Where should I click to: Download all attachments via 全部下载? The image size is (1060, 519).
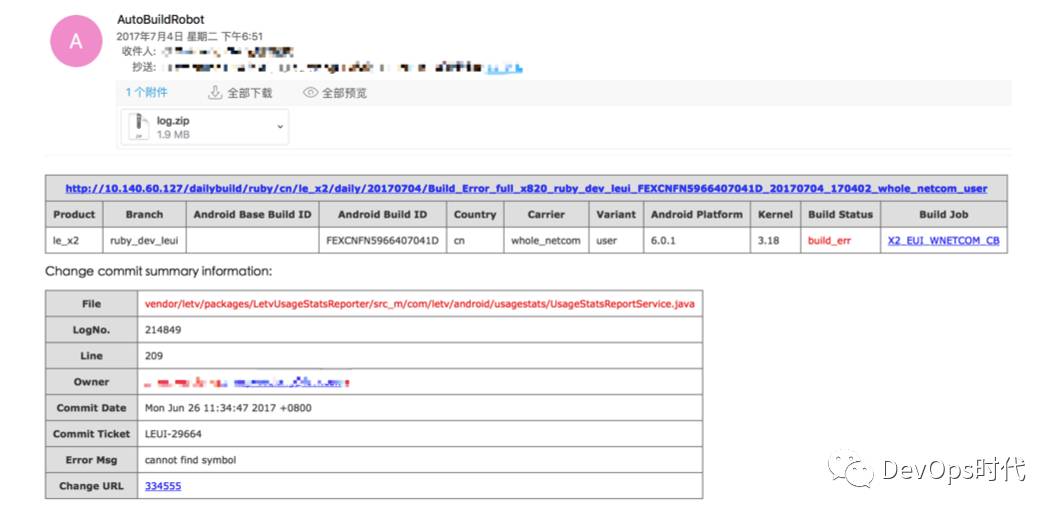click(240, 93)
